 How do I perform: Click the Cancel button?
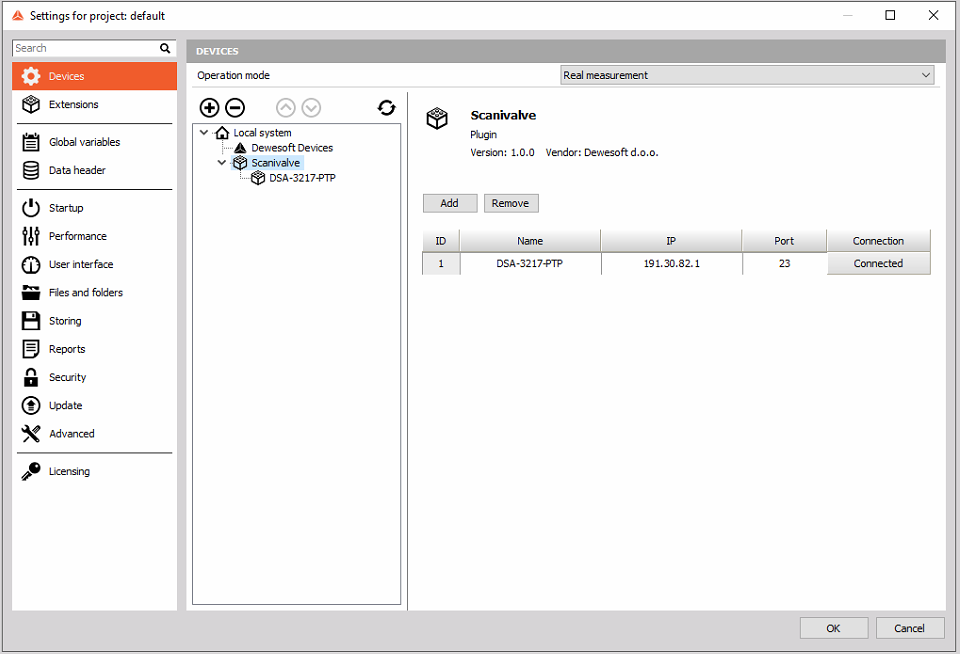pos(910,628)
